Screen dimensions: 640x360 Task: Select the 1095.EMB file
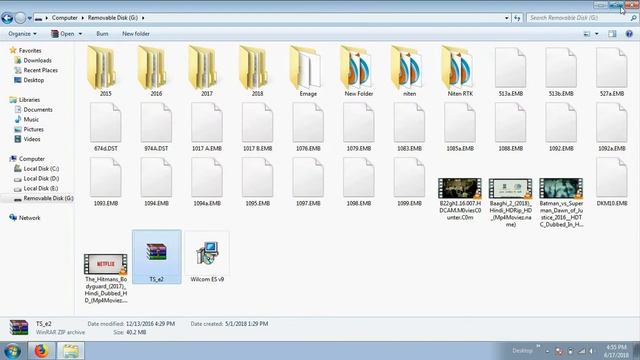[257, 182]
